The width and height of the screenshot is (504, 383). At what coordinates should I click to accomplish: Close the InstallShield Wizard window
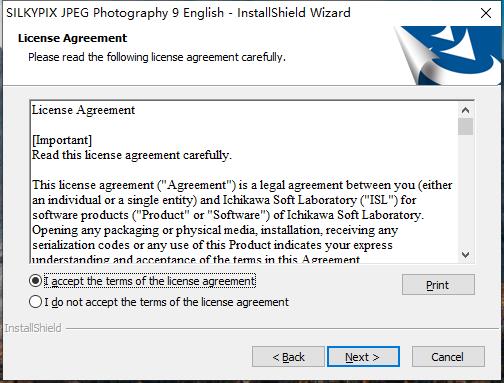point(486,13)
